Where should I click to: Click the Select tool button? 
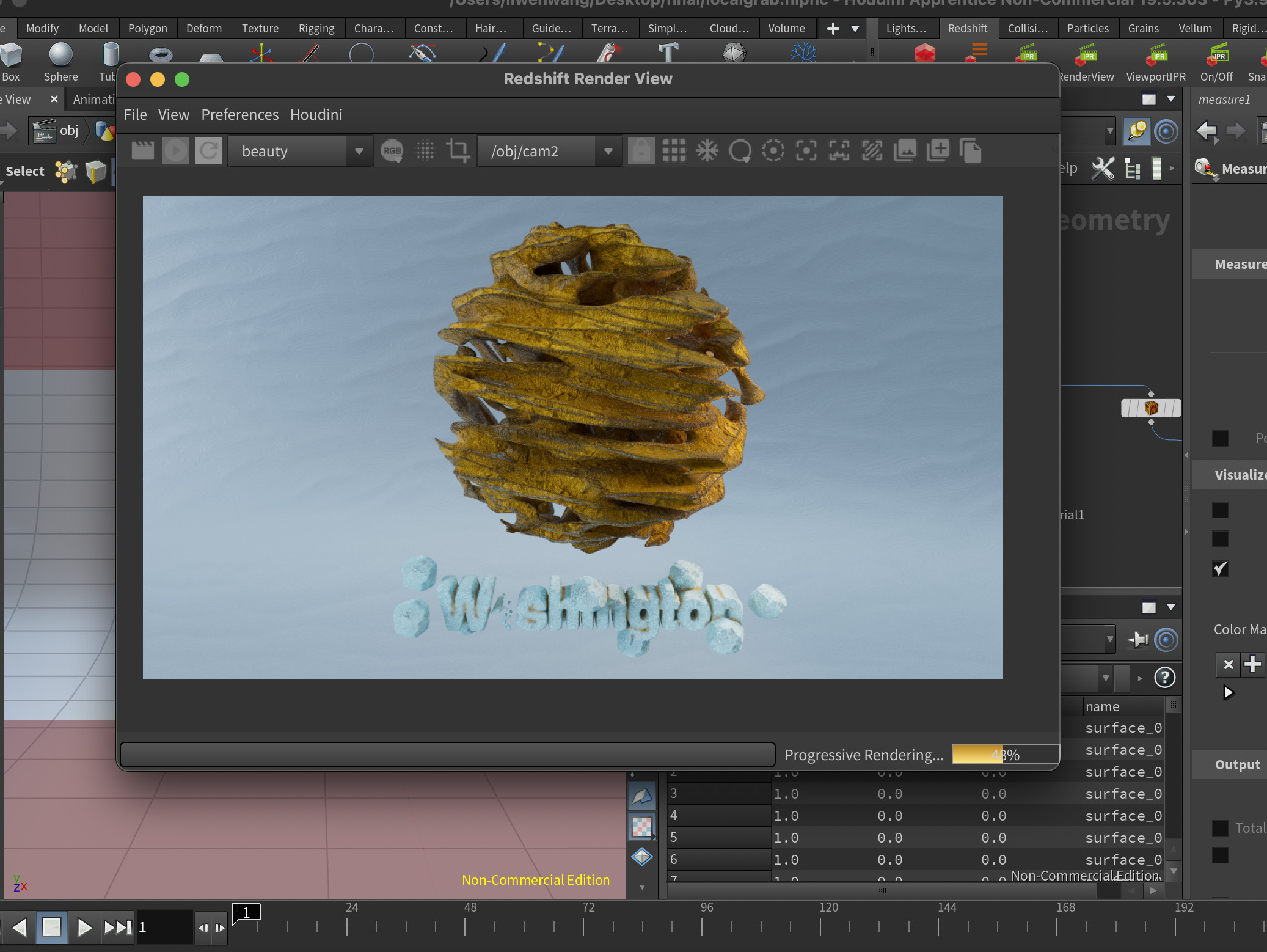click(25, 171)
